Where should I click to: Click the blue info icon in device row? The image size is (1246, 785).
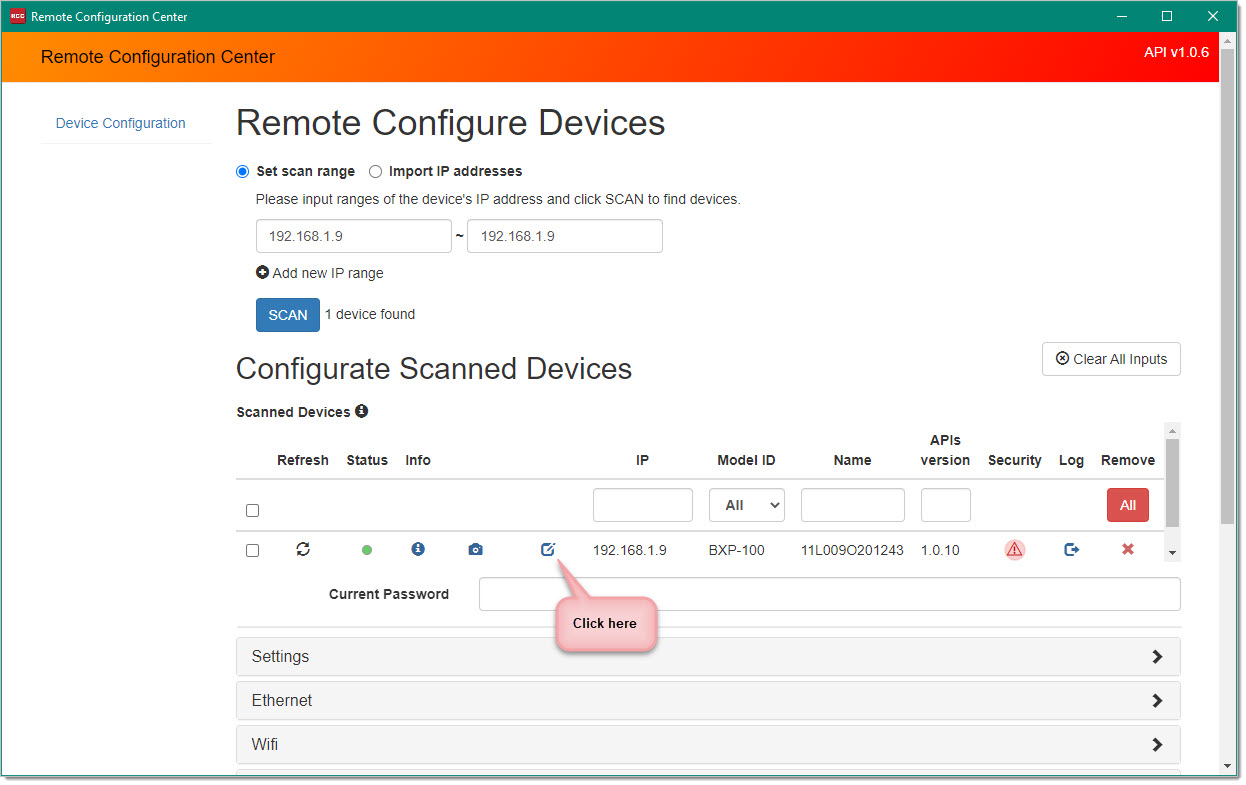click(x=418, y=549)
